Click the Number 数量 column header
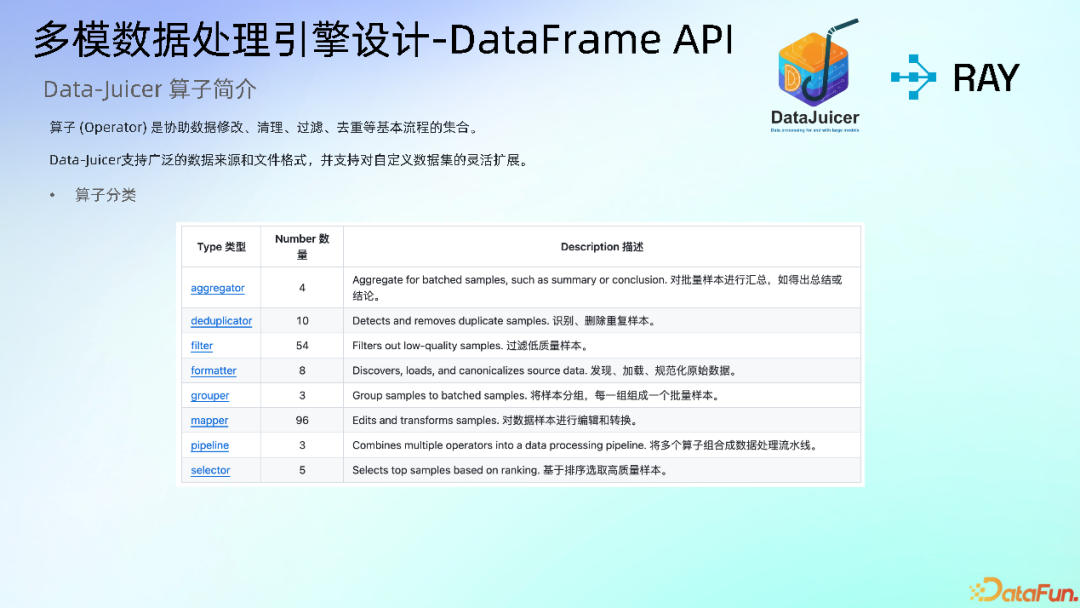 pyautogui.click(x=302, y=246)
